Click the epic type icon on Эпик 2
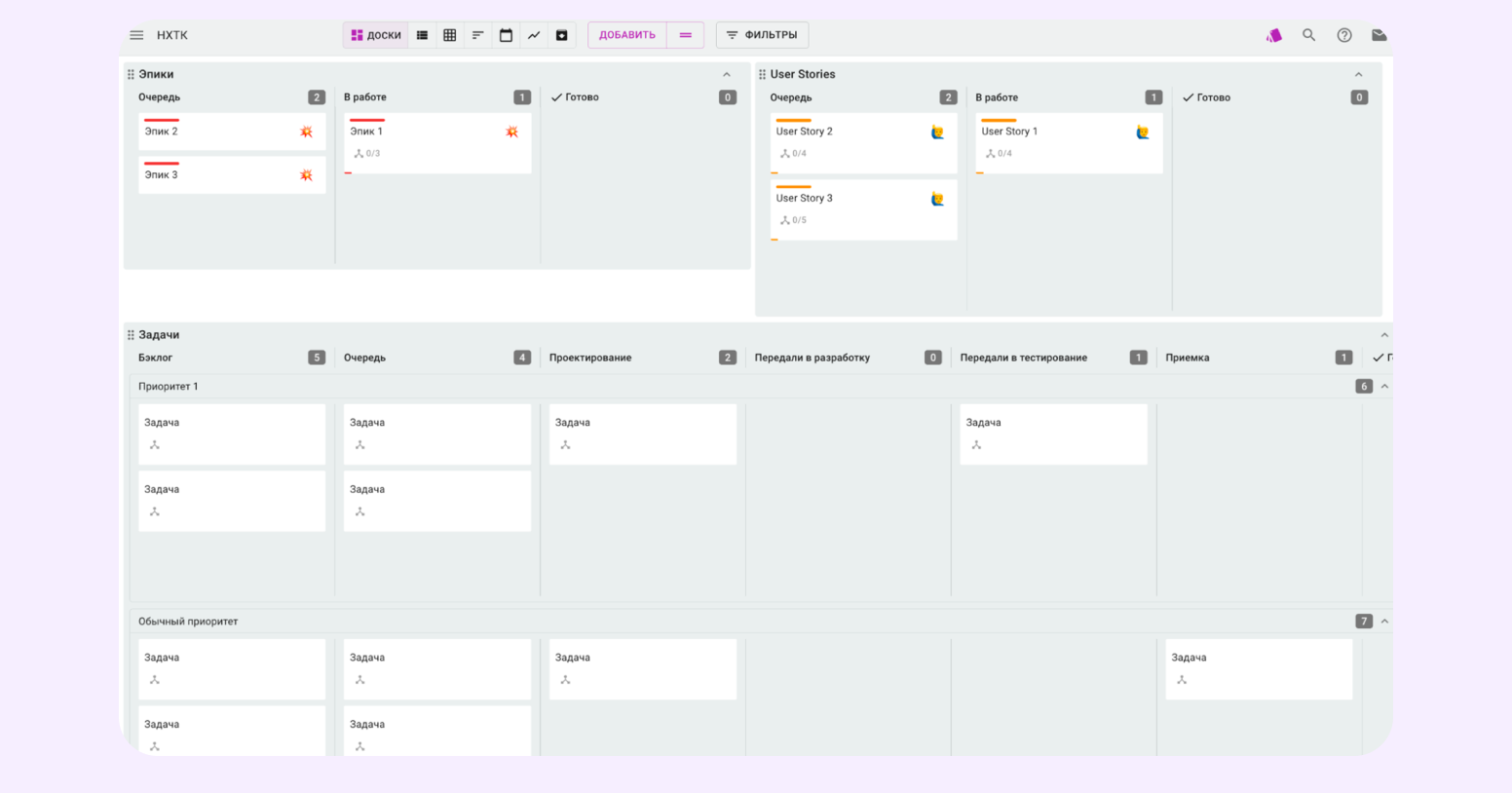1512x793 pixels. (x=307, y=132)
